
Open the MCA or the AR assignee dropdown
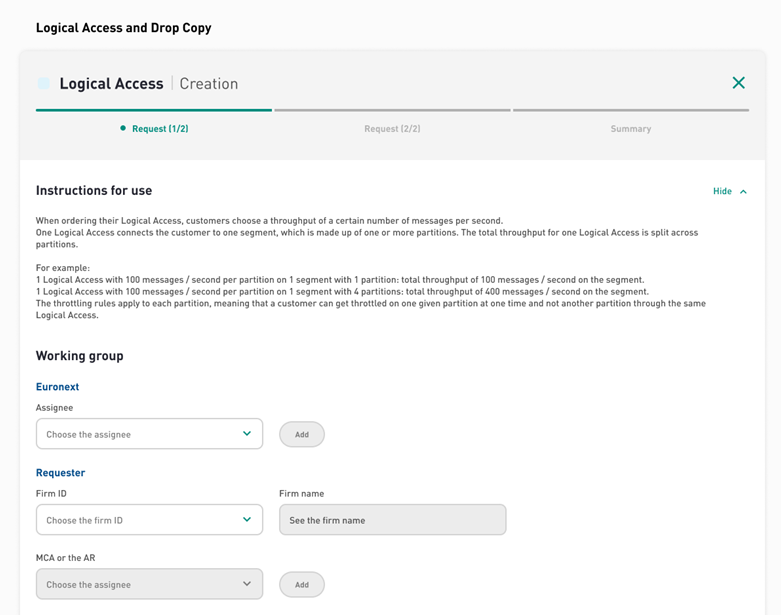[149, 584]
